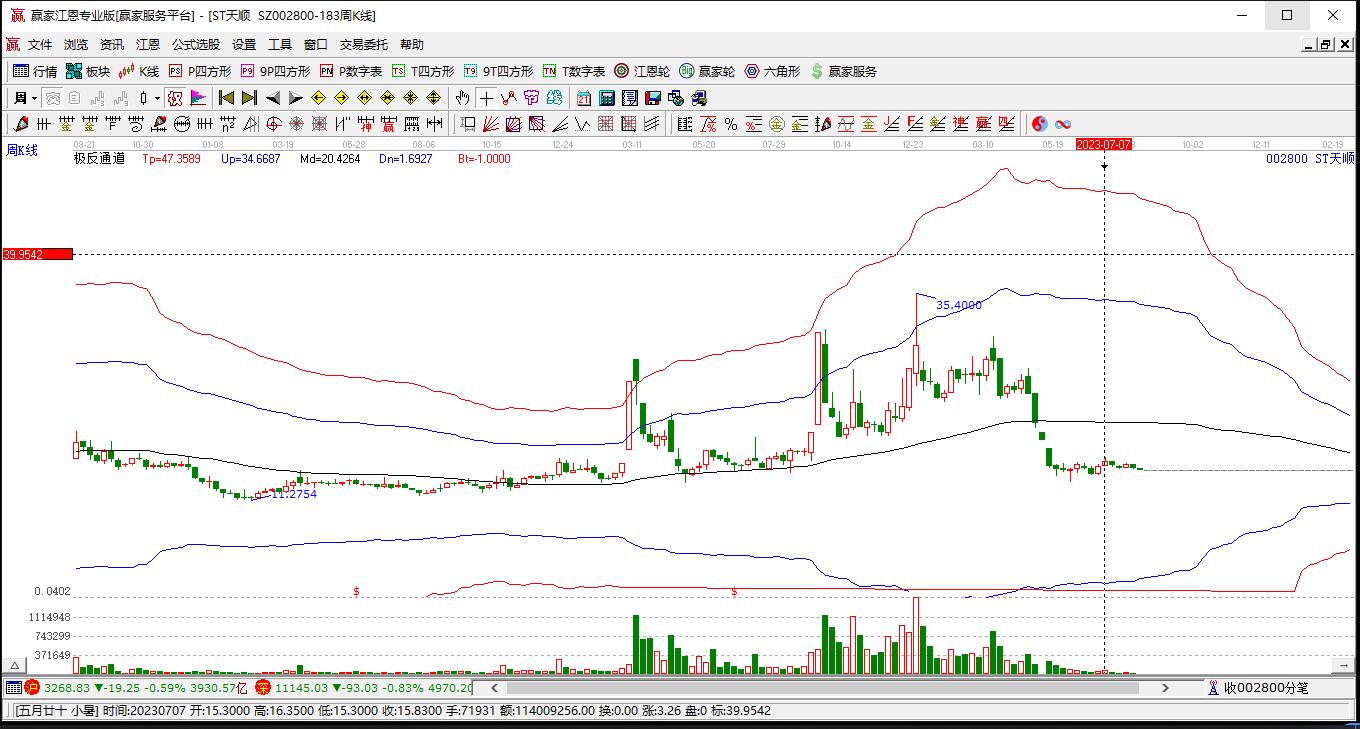Click the red-blue yin-yang icon

tap(1040, 124)
